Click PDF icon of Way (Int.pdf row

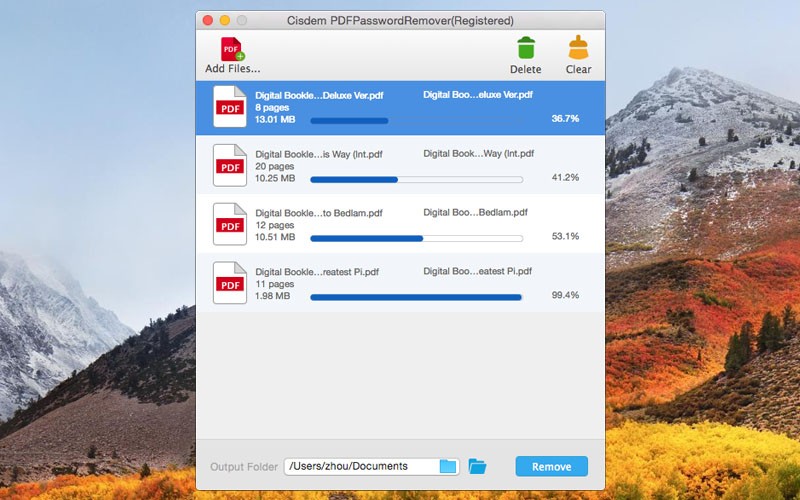(230, 165)
